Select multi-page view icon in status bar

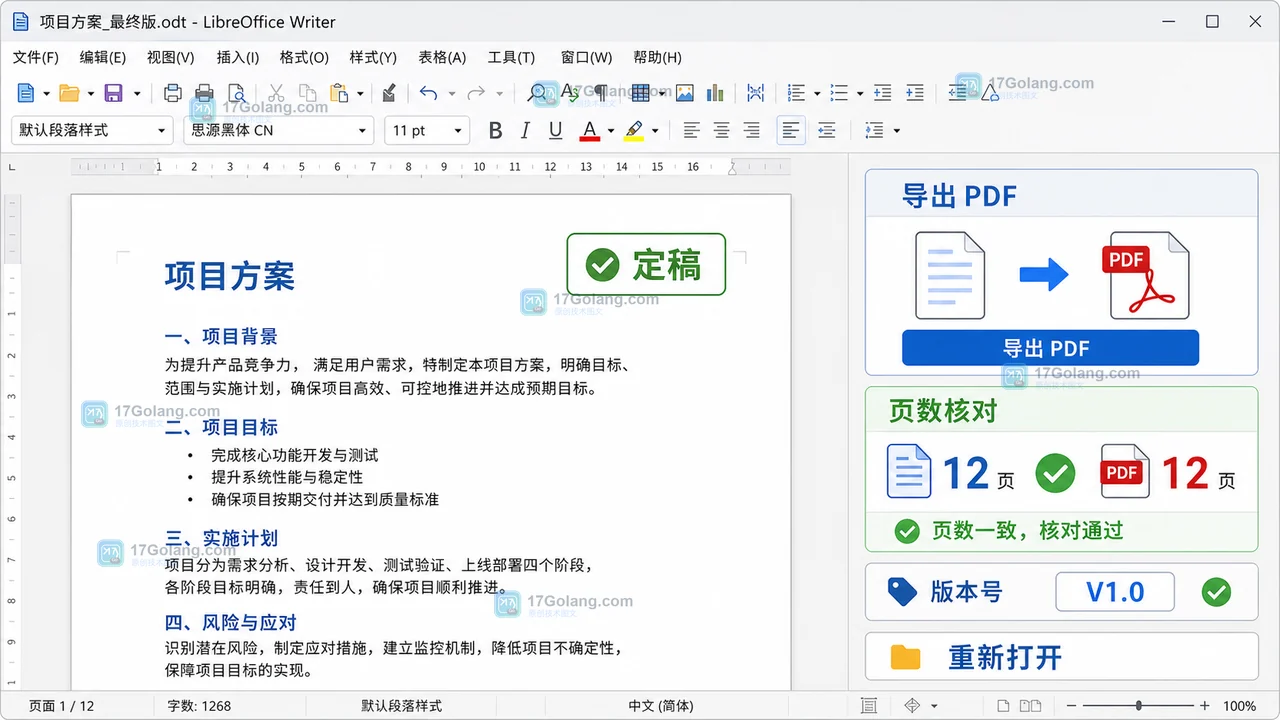[x=1031, y=706]
